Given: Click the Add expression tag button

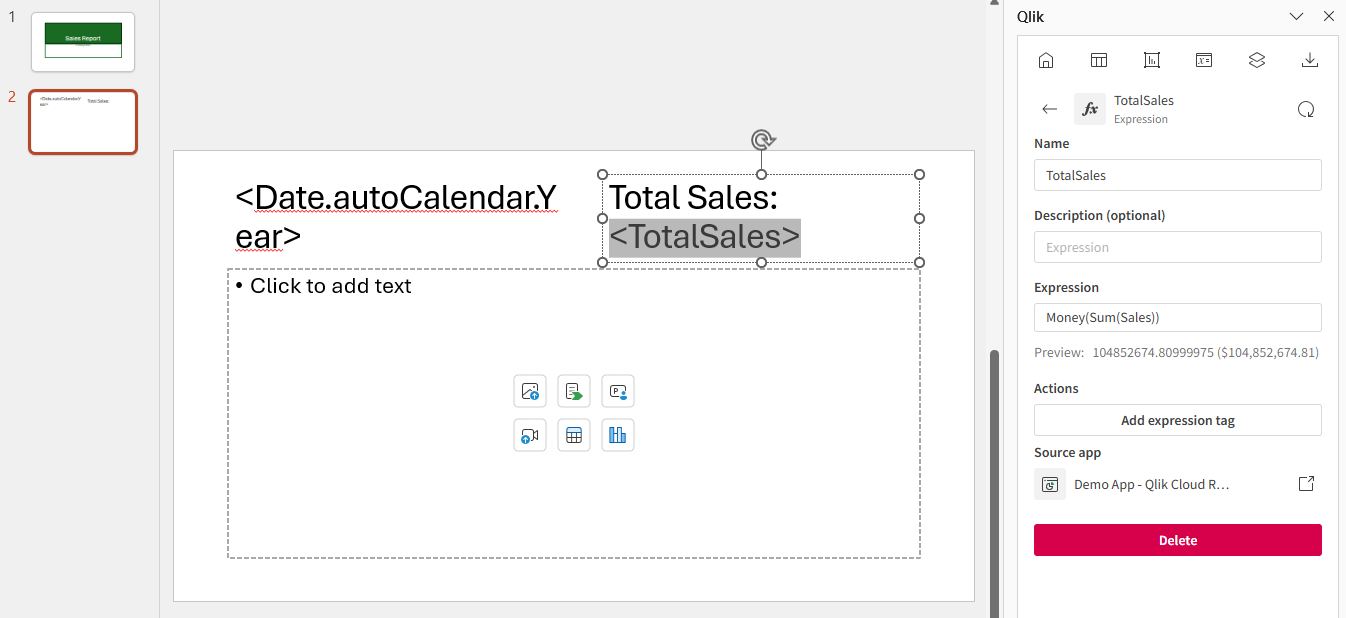Looking at the screenshot, I should [1177, 420].
